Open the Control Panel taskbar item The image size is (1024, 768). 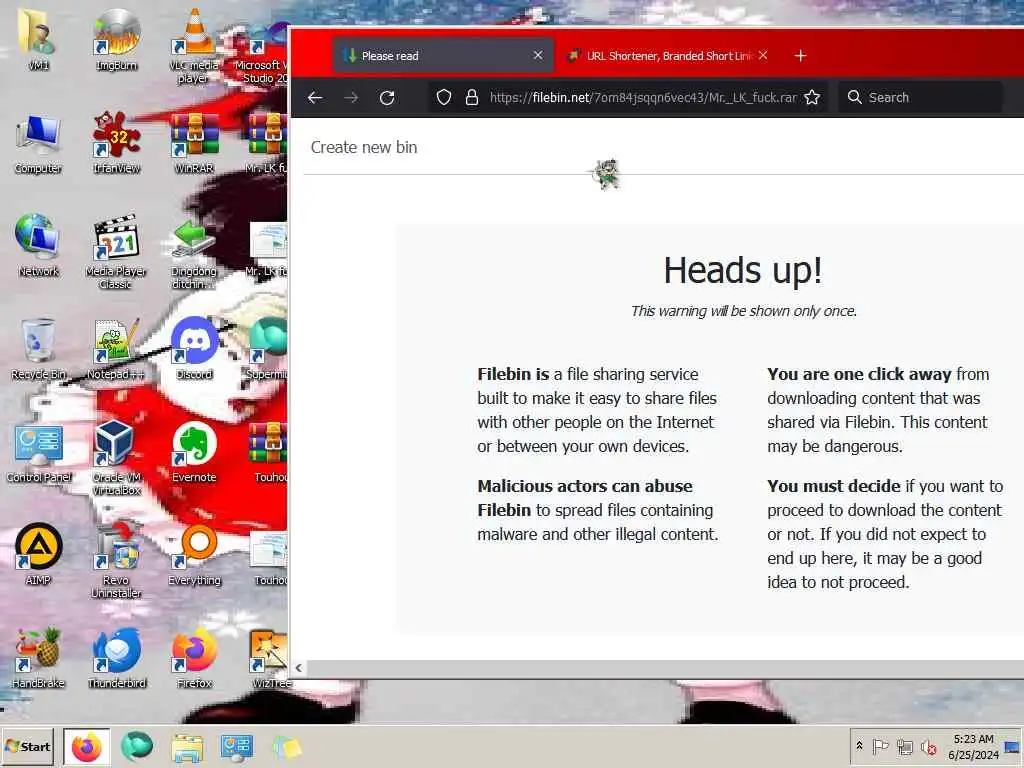[236, 747]
